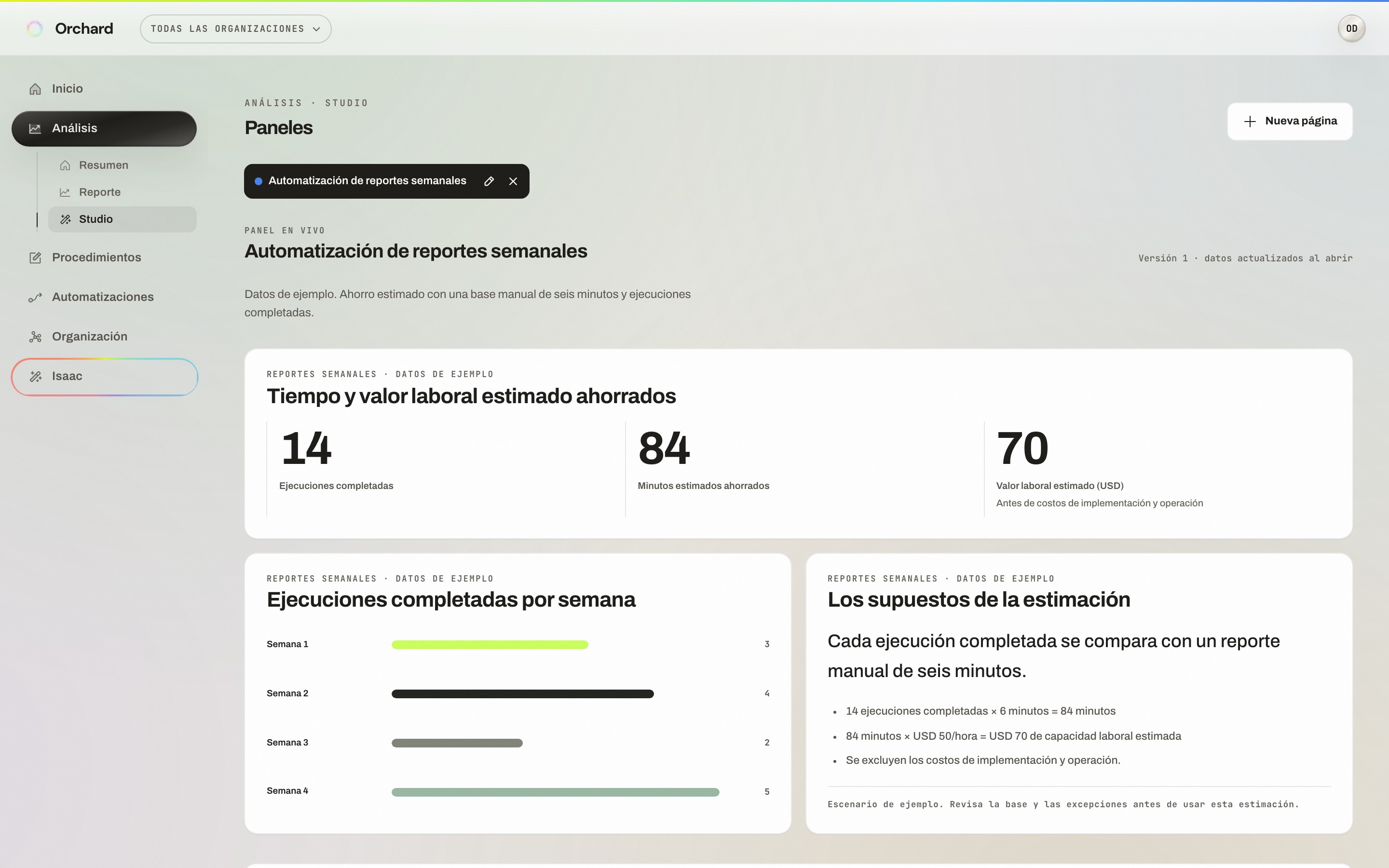Open Organización in the sidebar
Screen dimensions: 1389x868
pyautogui.click(x=103, y=337)
